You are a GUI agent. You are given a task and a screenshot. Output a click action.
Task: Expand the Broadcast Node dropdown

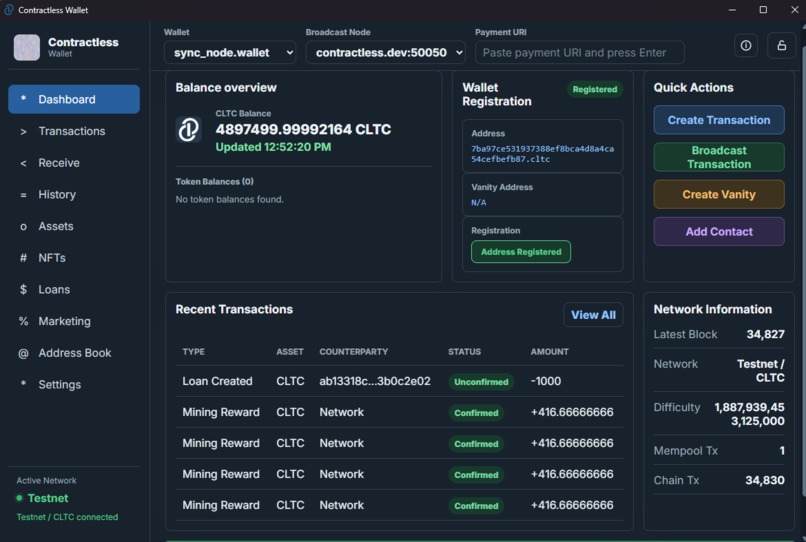386,52
